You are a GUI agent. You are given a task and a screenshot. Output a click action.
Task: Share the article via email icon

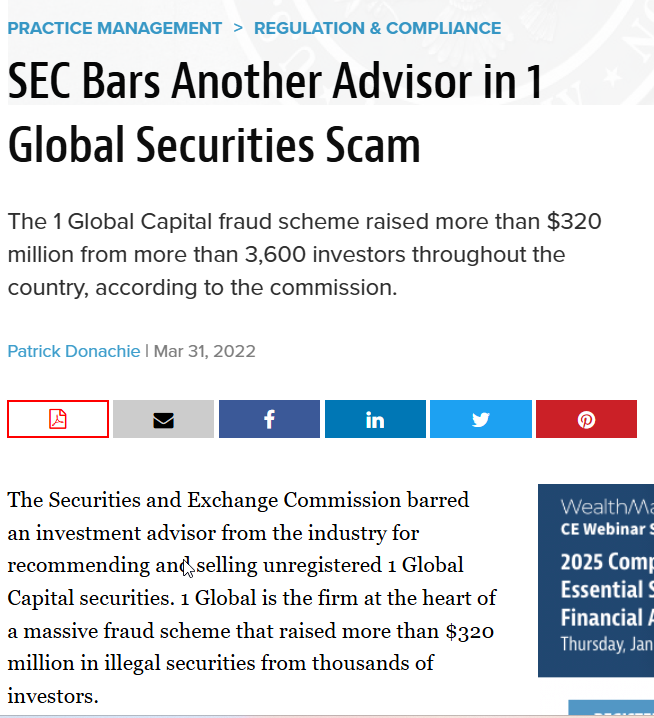click(x=164, y=419)
